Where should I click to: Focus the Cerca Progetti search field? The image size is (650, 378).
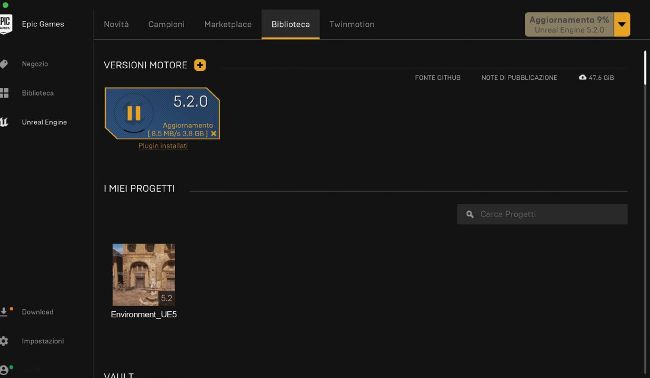pyautogui.click(x=542, y=214)
